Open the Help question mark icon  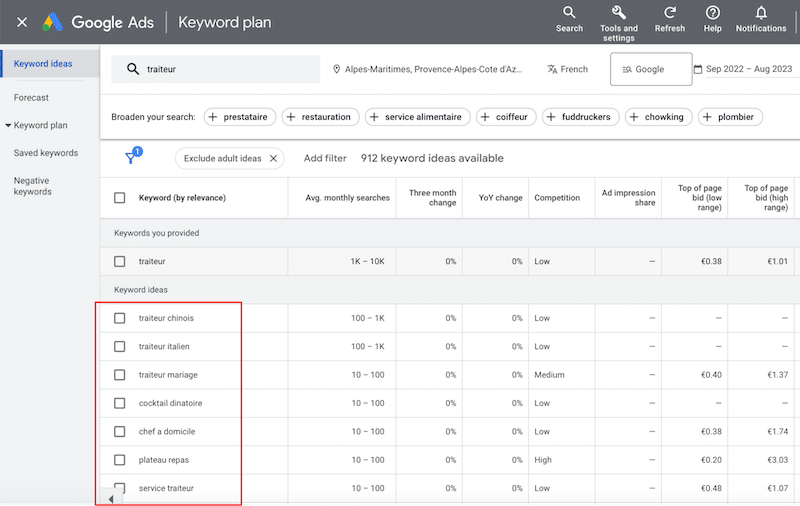tap(712, 13)
